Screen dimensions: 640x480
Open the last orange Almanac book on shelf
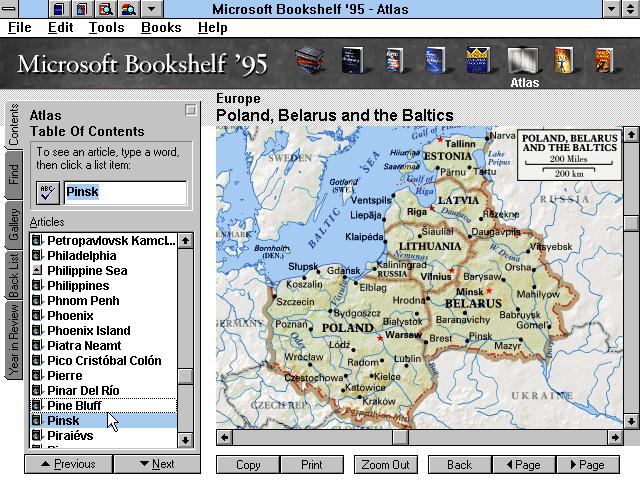point(605,61)
